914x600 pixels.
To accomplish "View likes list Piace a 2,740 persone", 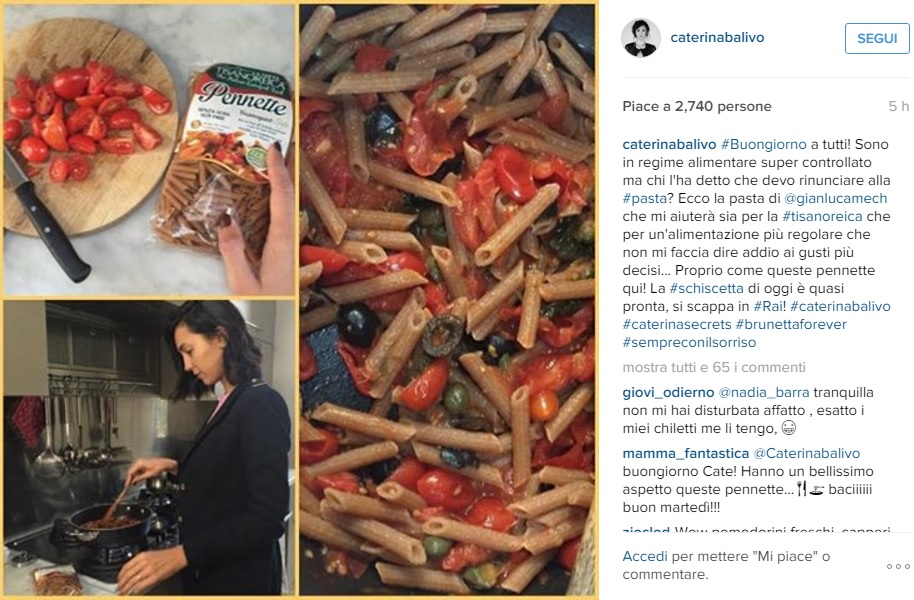I will tap(697, 106).
